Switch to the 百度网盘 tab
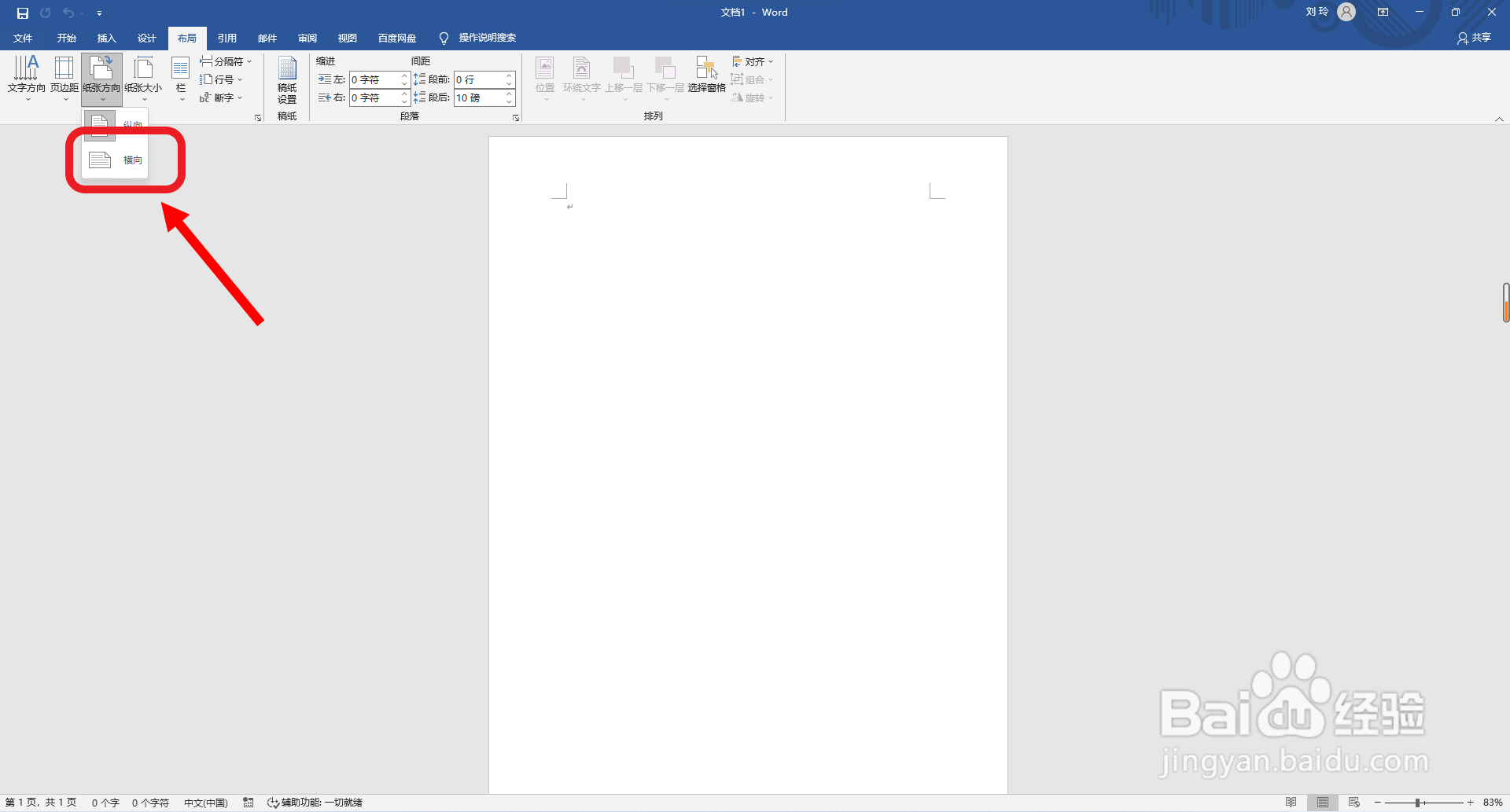1510x812 pixels. [x=397, y=38]
